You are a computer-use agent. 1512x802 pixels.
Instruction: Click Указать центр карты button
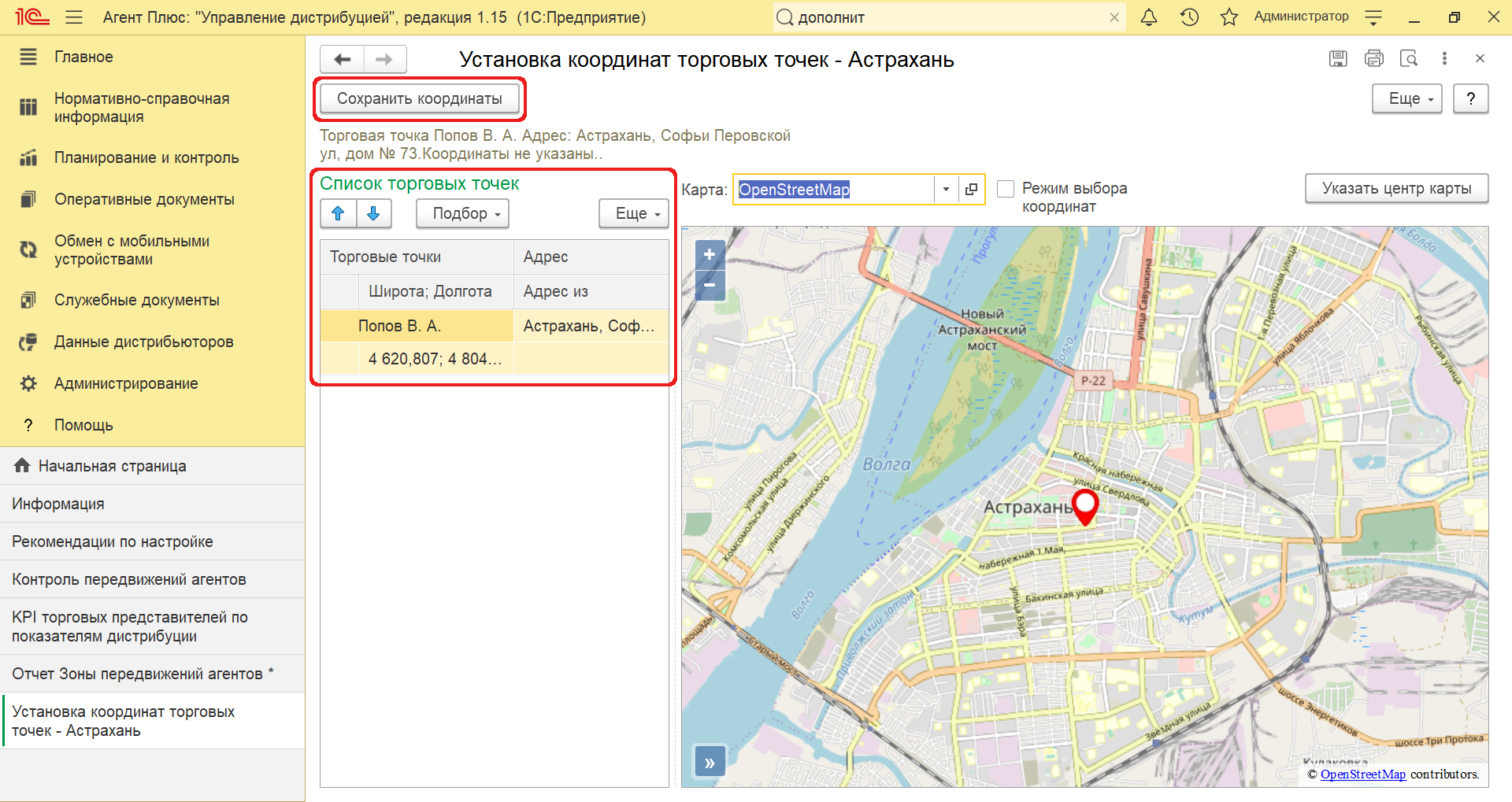(x=1396, y=189)
